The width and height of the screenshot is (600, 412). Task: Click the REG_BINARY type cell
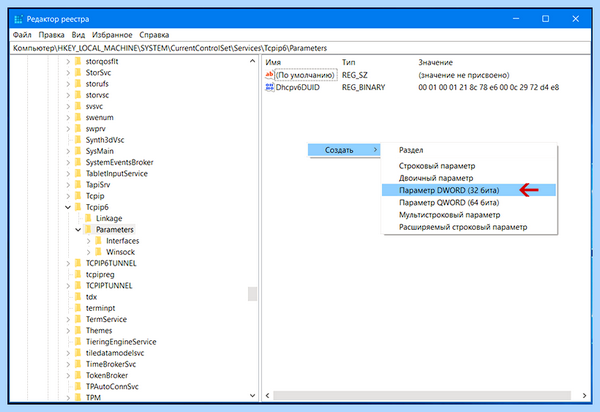363,87
